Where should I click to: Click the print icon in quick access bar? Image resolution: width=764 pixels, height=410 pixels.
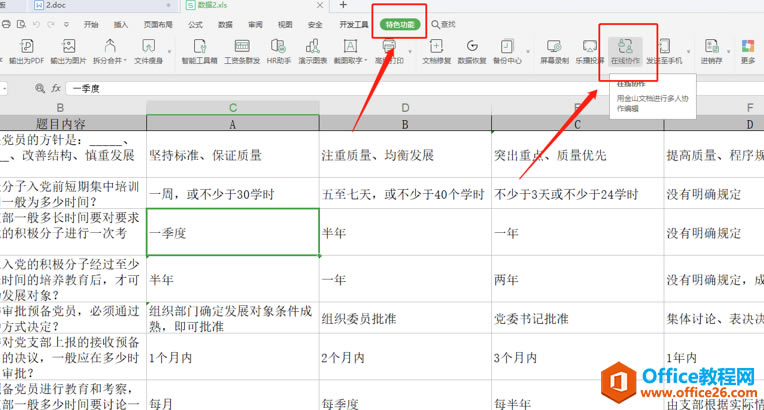point(6,24)
